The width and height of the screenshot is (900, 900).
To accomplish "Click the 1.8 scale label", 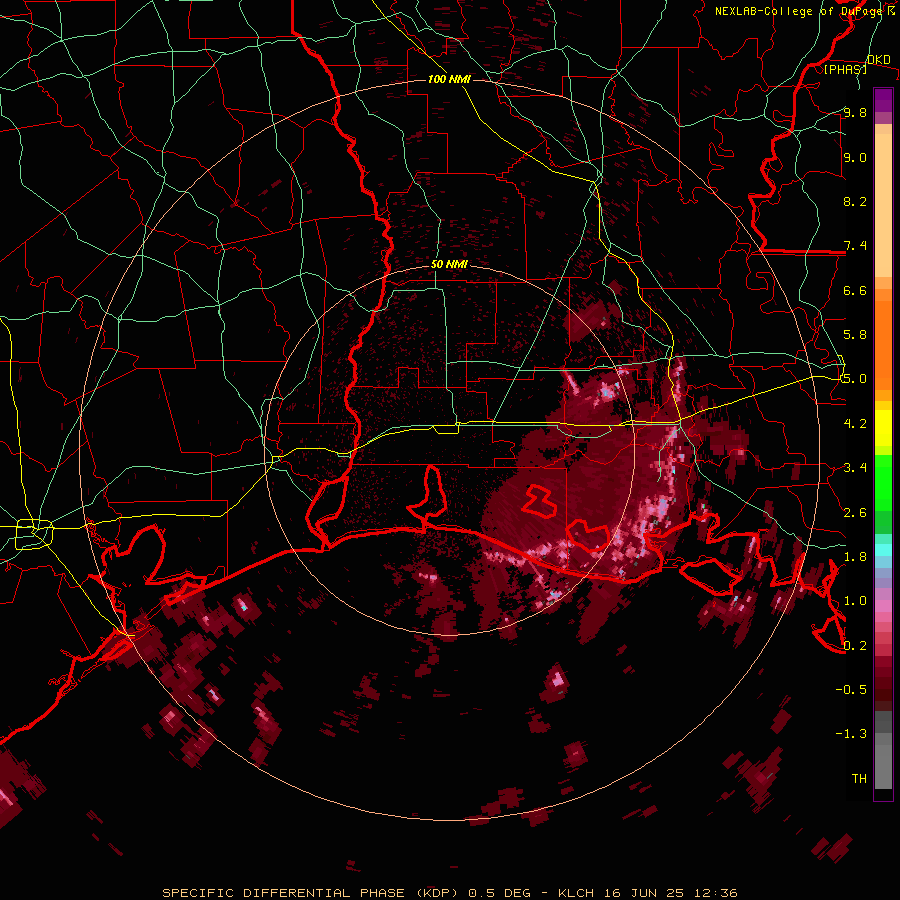I will [855, 557].
